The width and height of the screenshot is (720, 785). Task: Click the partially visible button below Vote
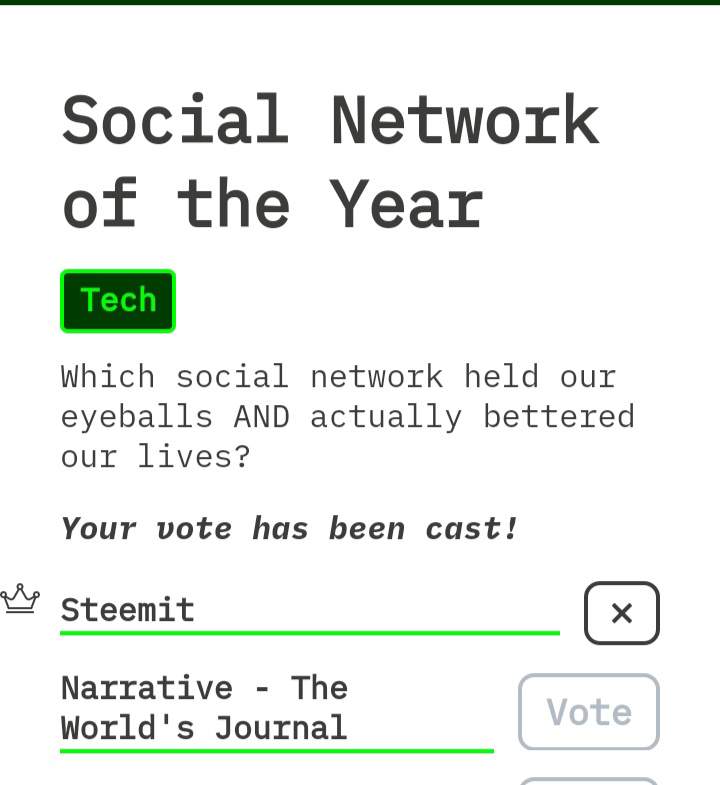pyautogui.click(x=589, y=781)
